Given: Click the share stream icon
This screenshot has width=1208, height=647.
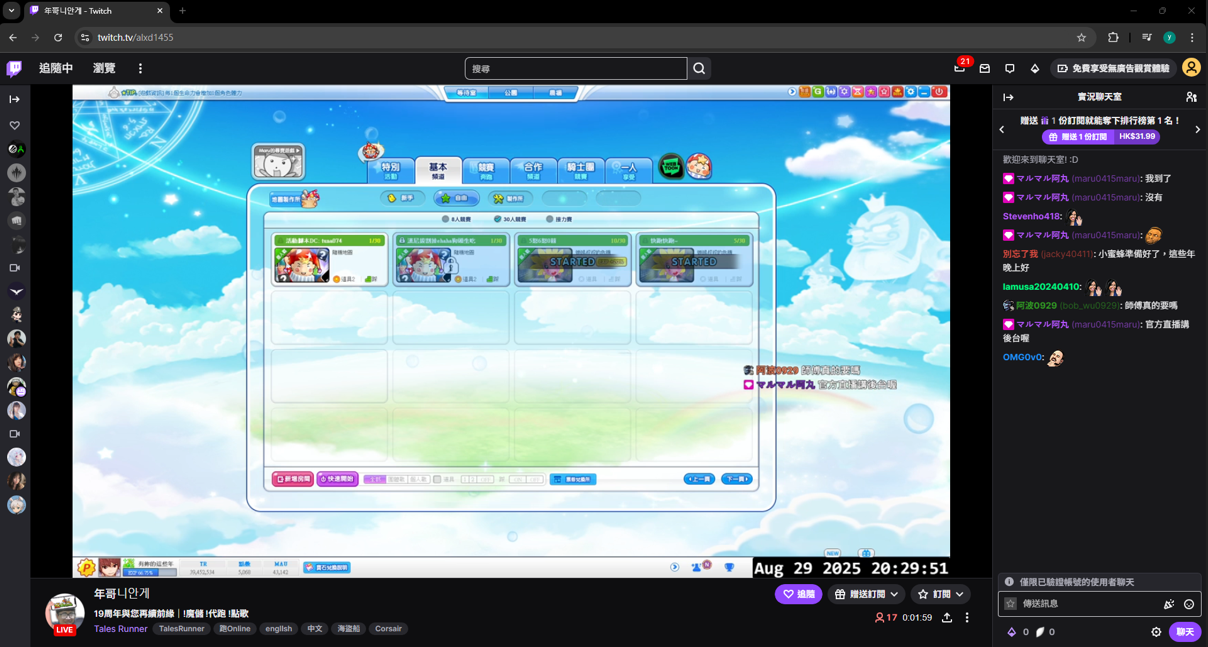Looking at the screenshot, I should (x=946, y=618).
